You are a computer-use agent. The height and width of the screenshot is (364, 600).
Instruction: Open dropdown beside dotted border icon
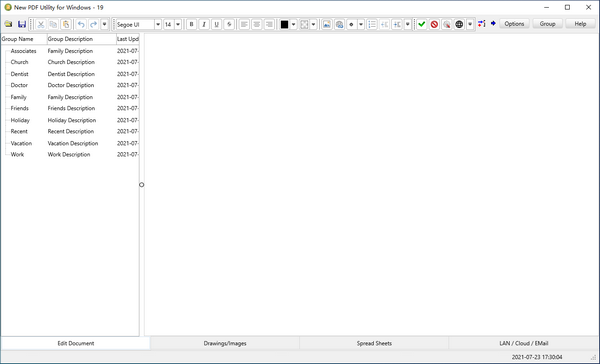tap(313, 24)
